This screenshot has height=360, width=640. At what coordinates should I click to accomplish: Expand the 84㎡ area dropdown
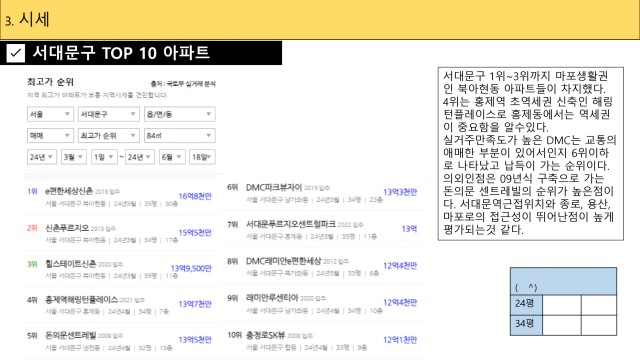point(180,136)
